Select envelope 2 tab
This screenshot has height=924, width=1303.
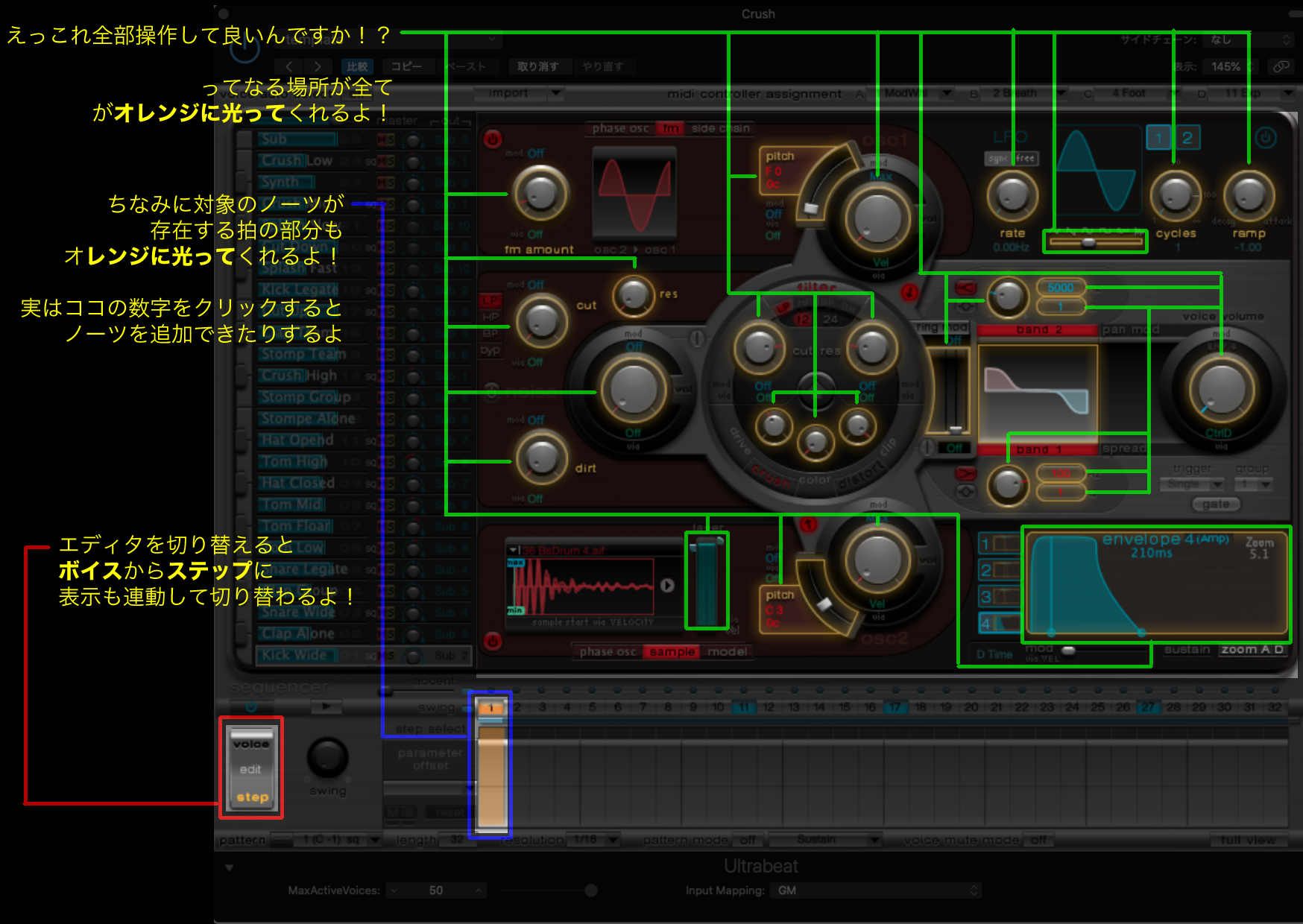[x=999, y=570]
